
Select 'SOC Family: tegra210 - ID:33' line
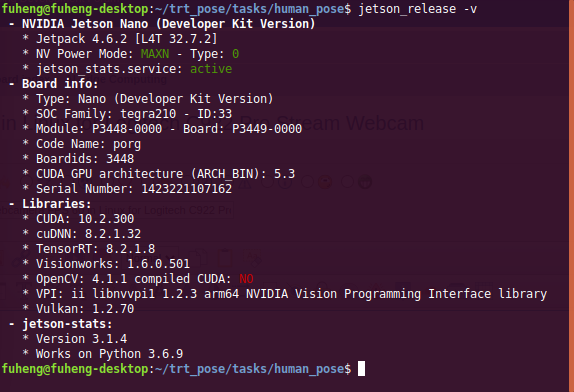tap(134, 114)
